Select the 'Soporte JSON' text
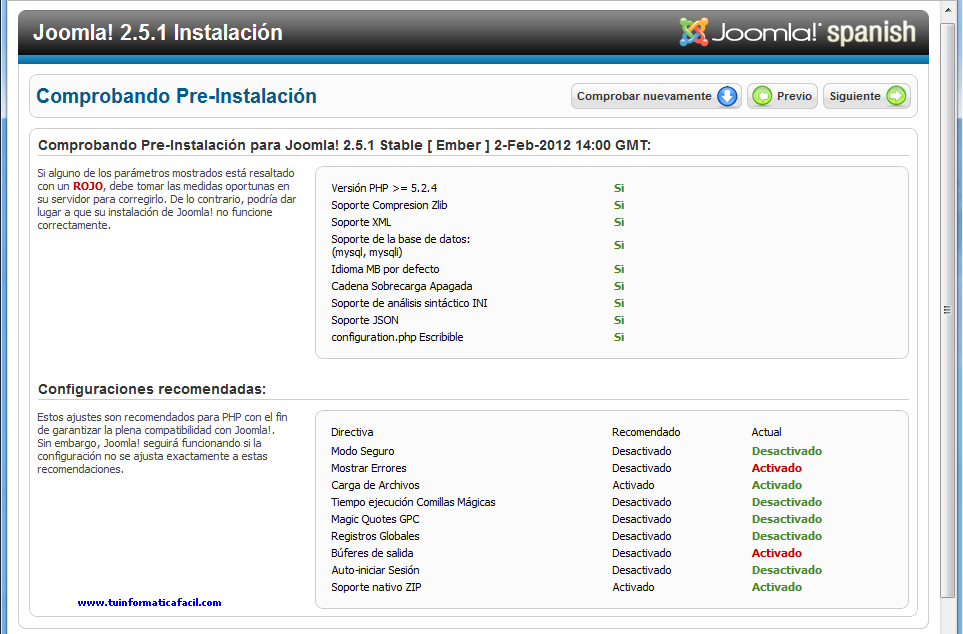This screenshot has width=963, height=634. (x=365, y=320)
